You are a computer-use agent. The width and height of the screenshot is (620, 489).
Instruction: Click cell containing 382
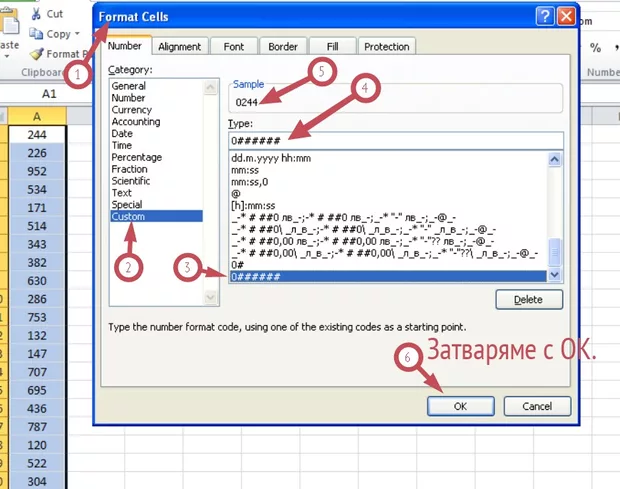pos(37,262)
